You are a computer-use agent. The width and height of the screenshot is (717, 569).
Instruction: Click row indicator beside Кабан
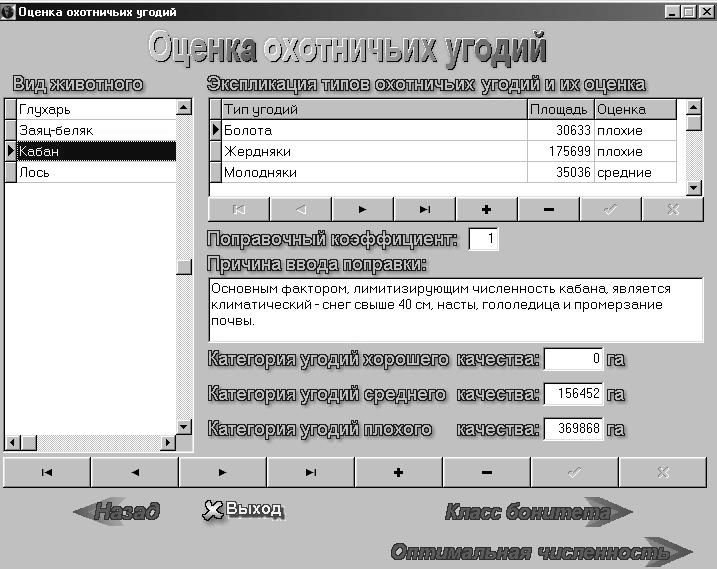click(x=11, y=151)
